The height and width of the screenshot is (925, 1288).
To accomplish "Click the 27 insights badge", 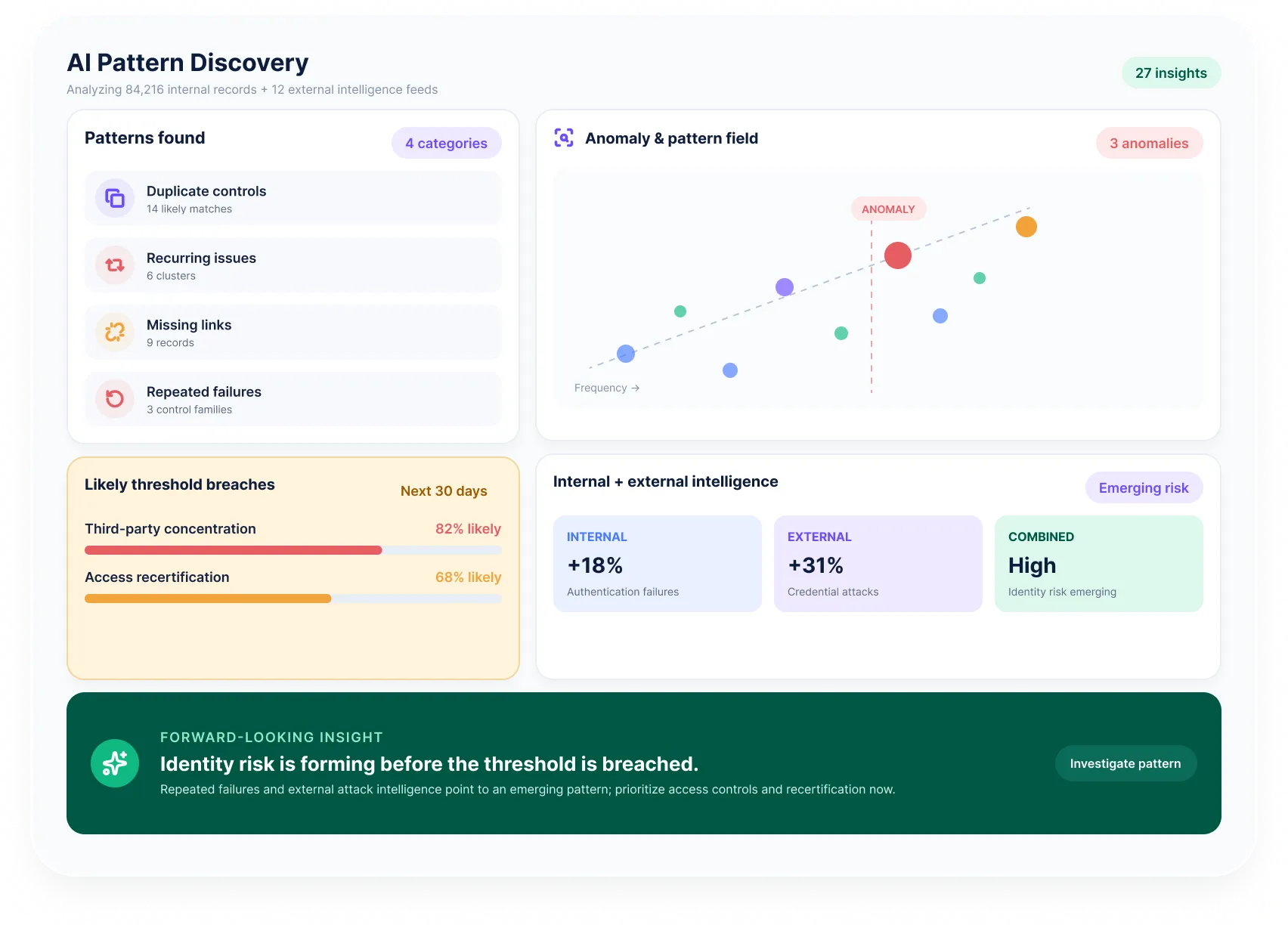I will point(1171,73).
